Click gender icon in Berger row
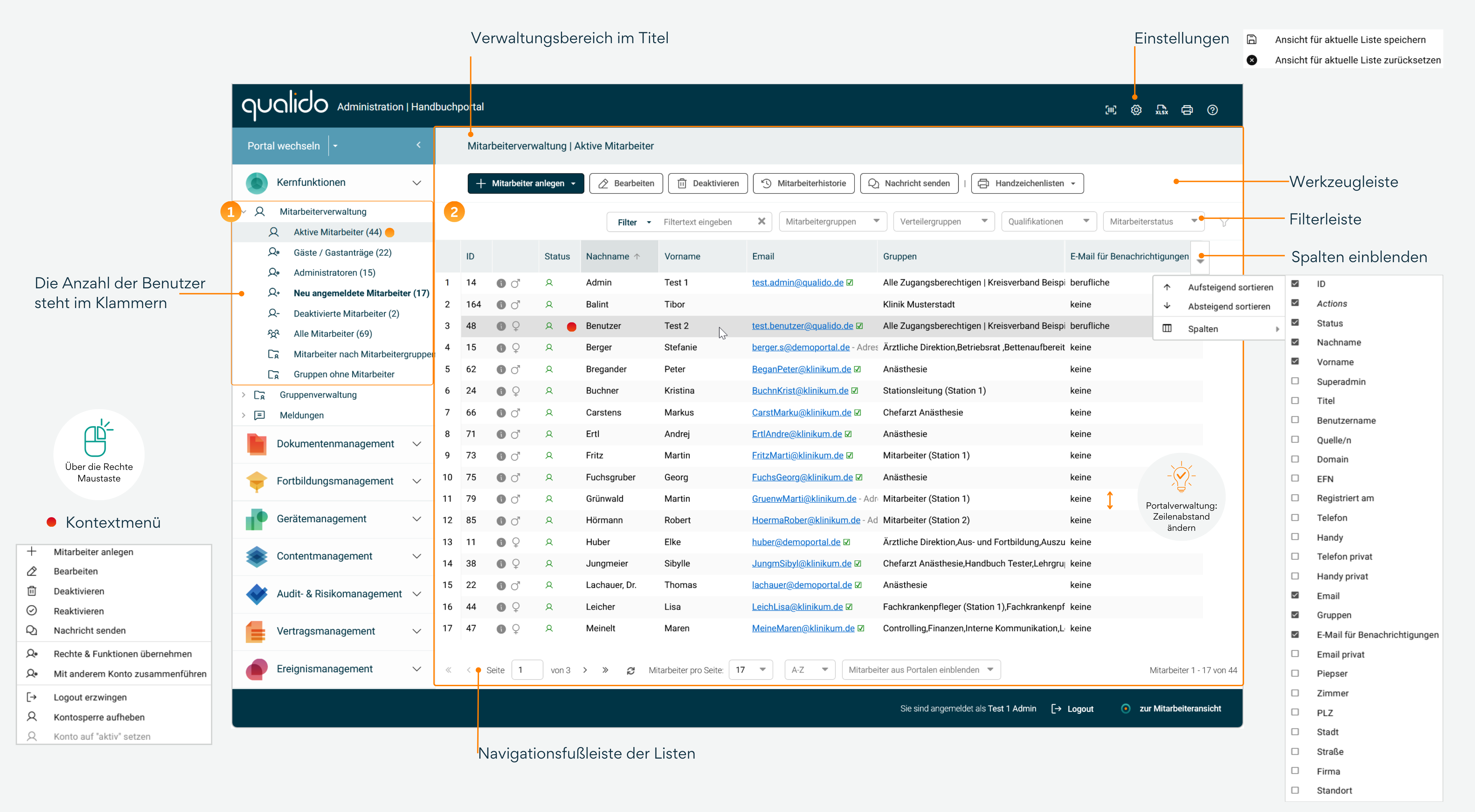 pyautogui.click(x=515, y=348)
